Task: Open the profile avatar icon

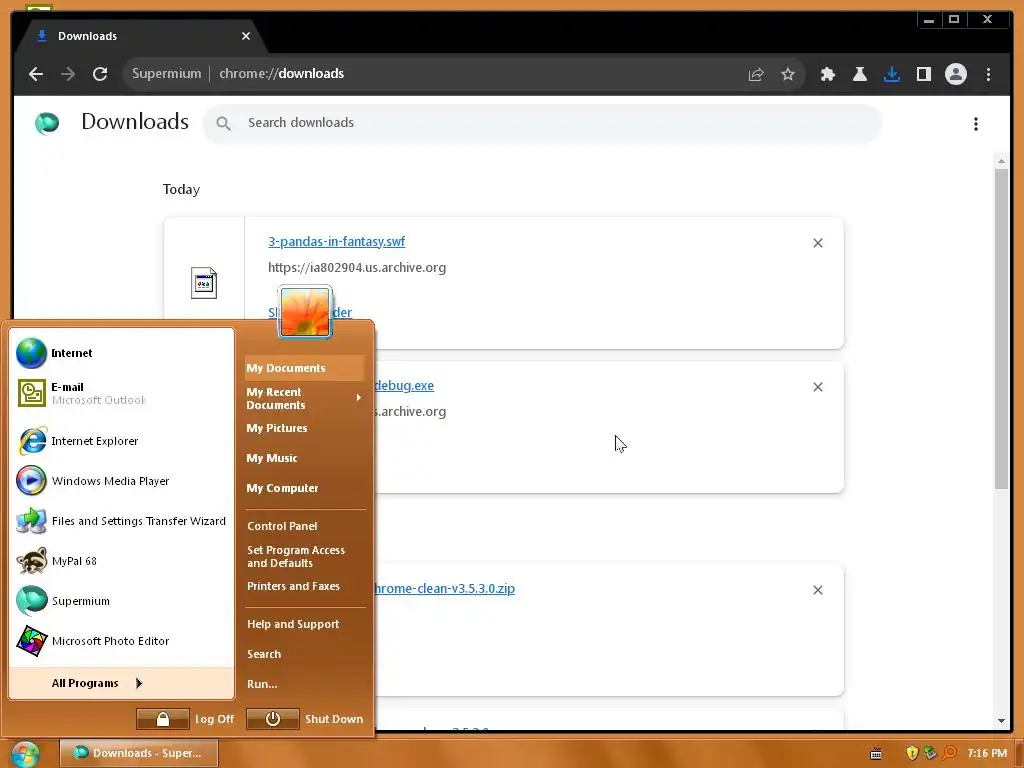Action: coord(955,74)
